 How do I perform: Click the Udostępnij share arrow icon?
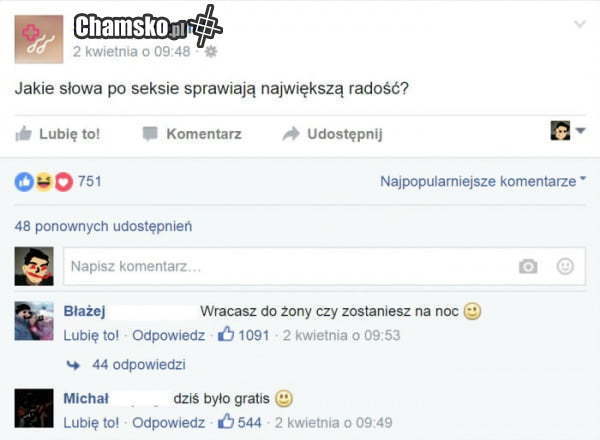(291, 134)
